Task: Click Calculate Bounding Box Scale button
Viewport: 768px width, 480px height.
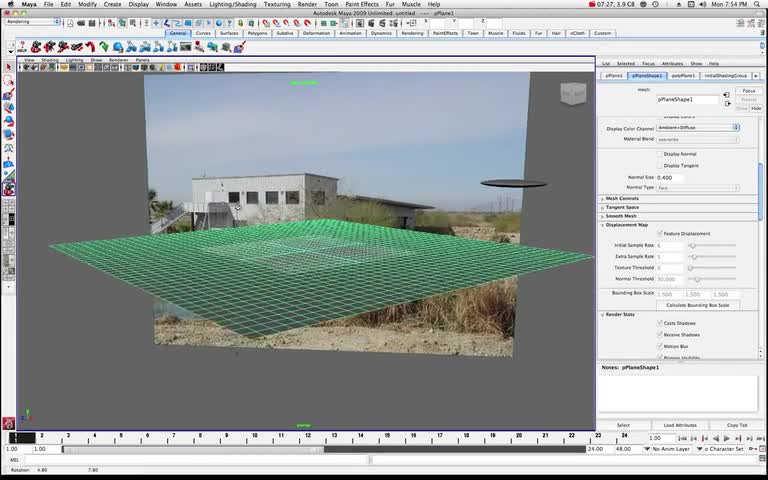Action: pos(697,305)
